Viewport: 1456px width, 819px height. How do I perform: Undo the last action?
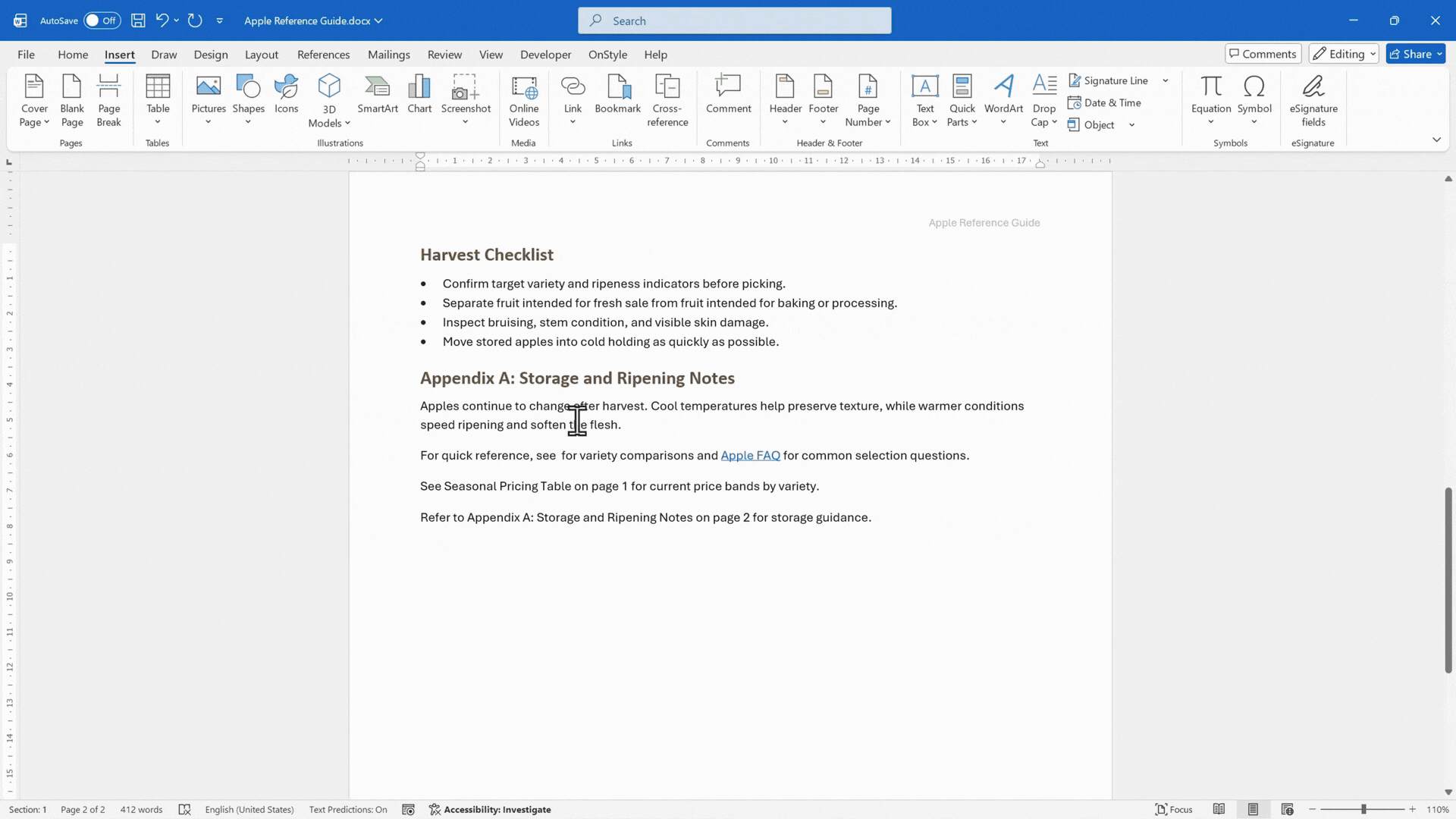(x=162, y=20)
